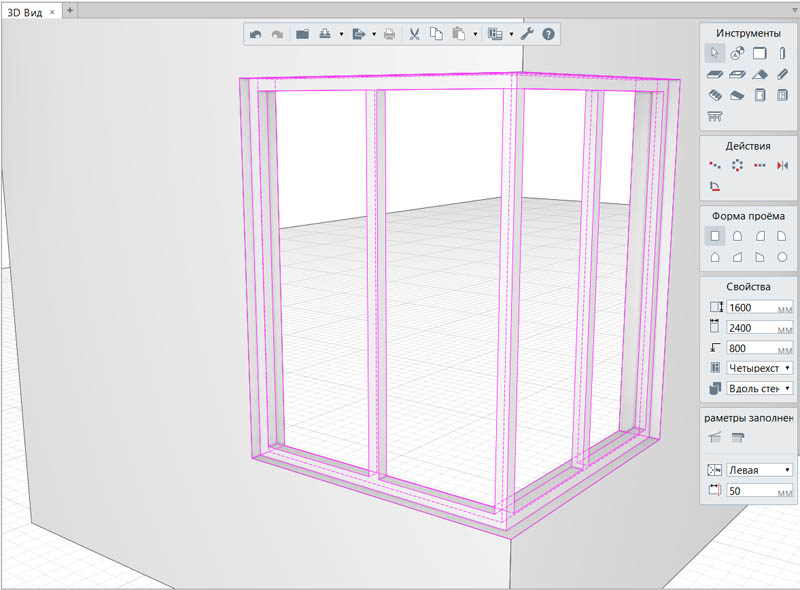Select the arrow selection tool
Viewport: 800px width, 590px height.
coord(715,53)
